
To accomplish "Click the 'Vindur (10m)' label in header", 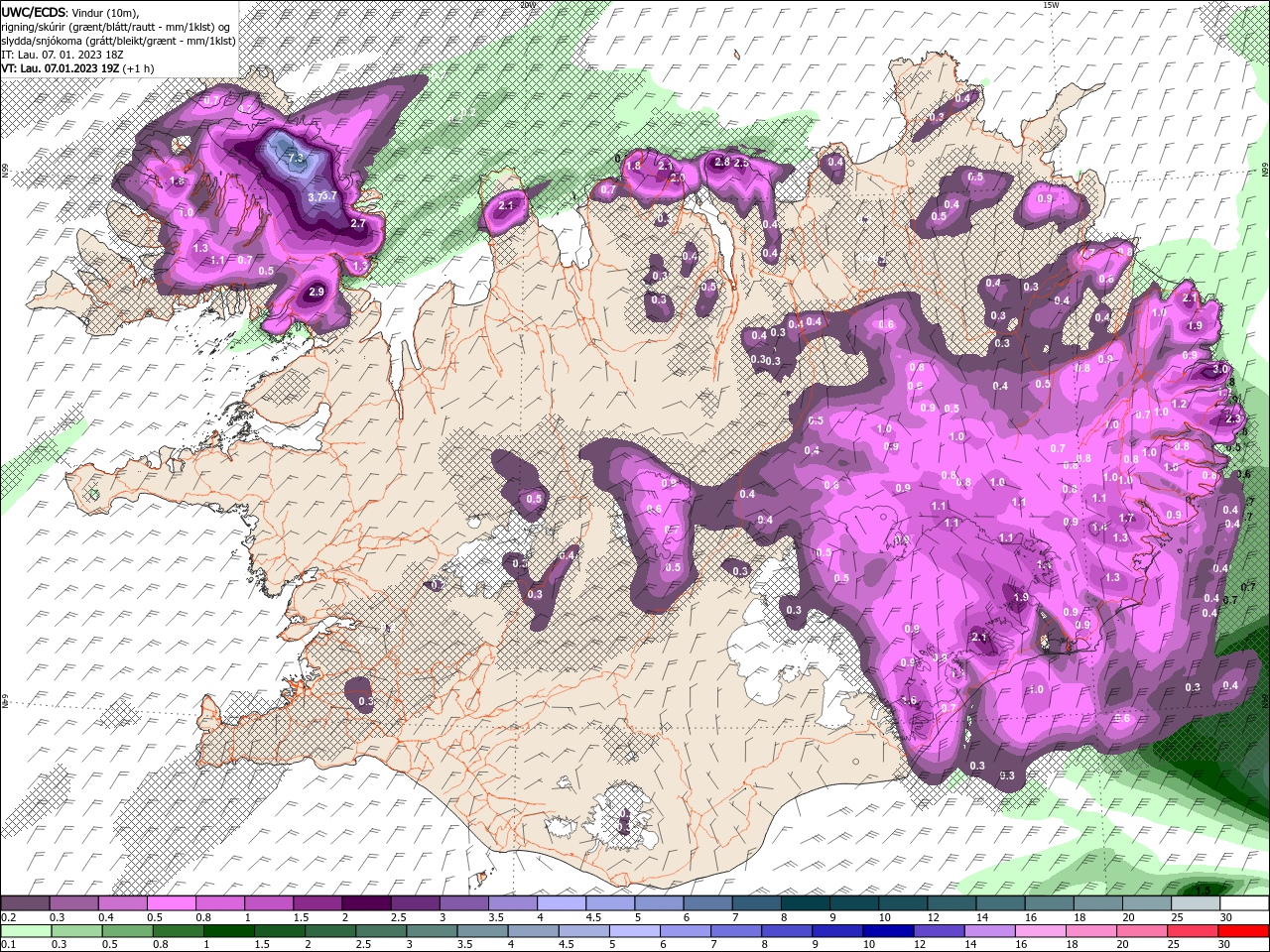I will point(107,12).
